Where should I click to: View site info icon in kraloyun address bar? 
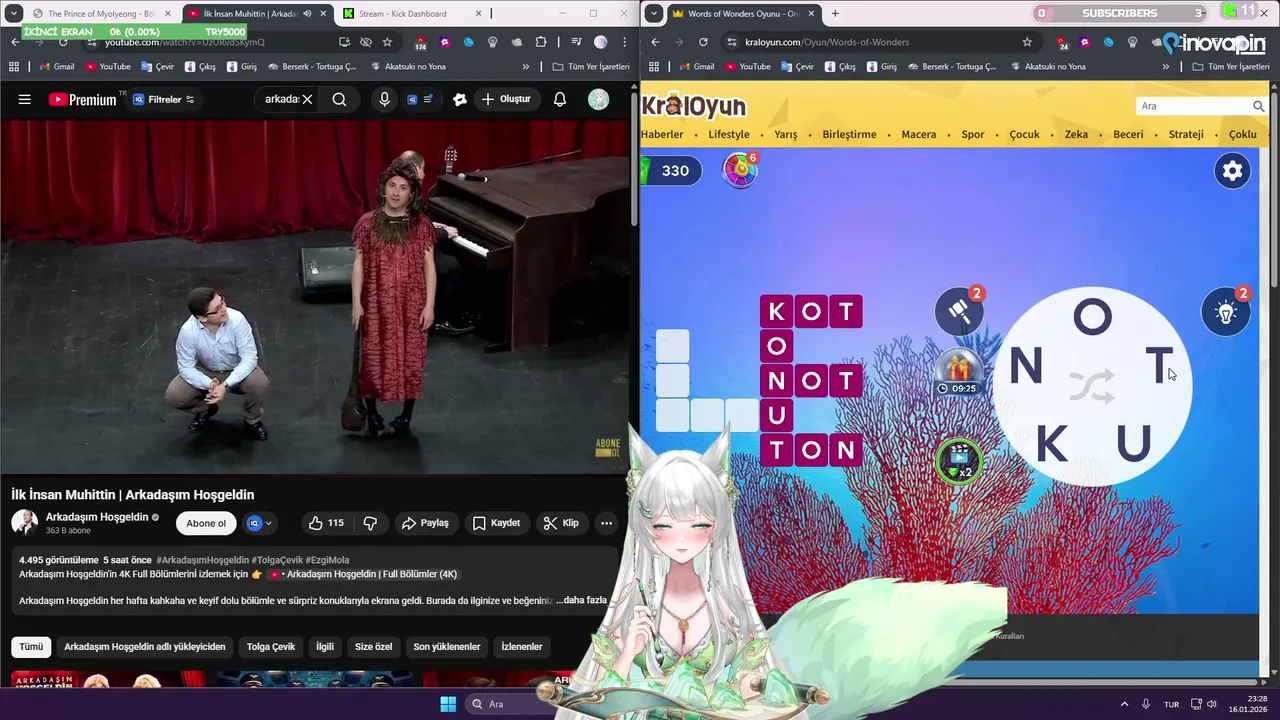coord(732,42)
